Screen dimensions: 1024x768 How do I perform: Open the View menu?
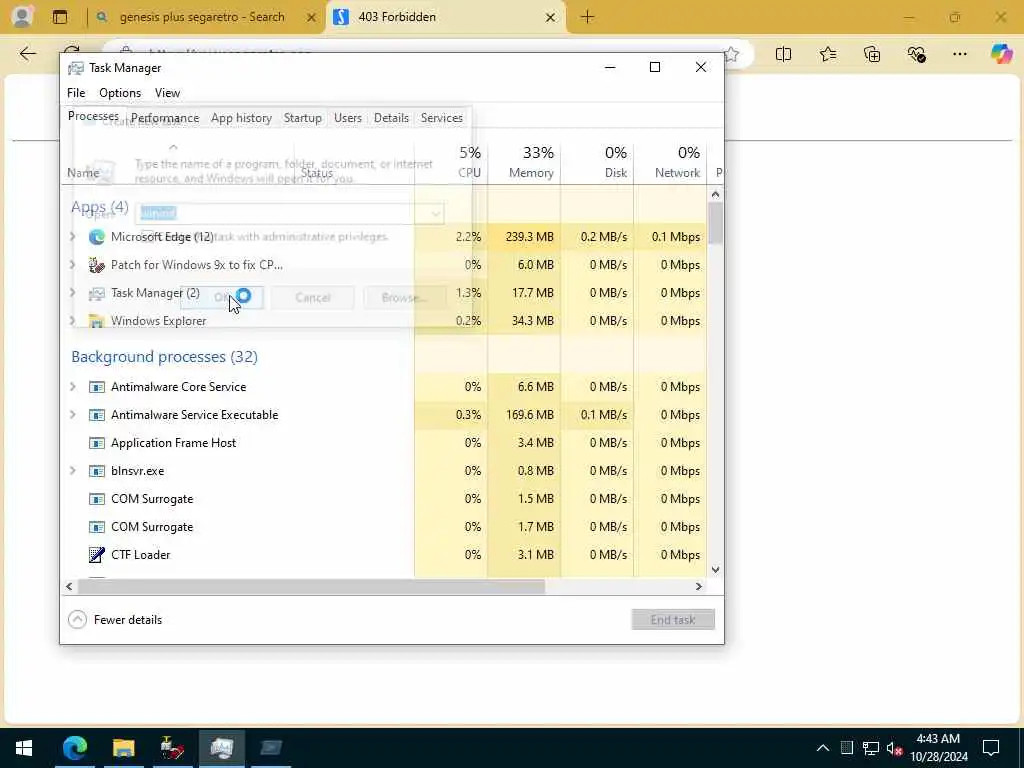pos(167,93)
